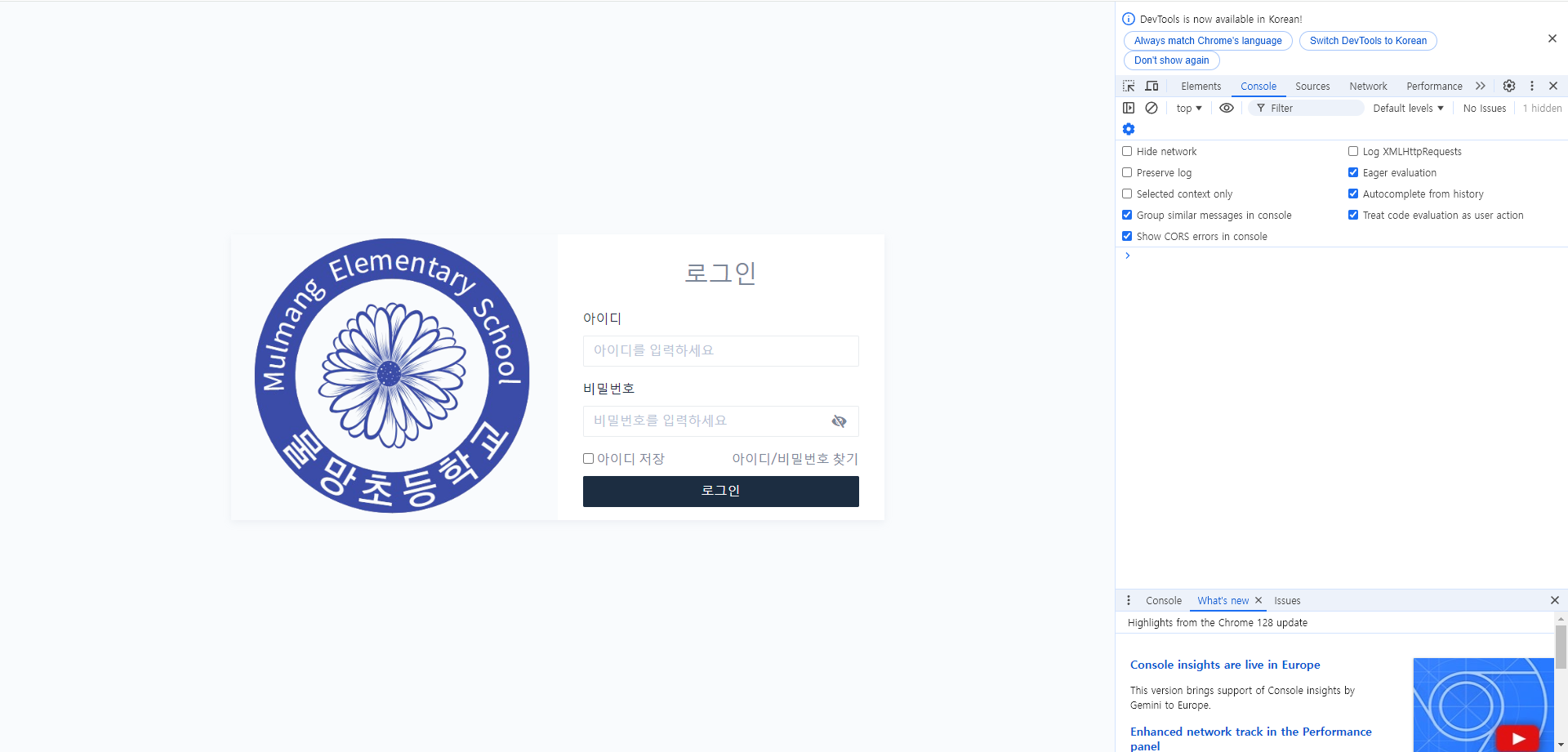Play the What's new YouTube video thumbnail

(1518, 738)
